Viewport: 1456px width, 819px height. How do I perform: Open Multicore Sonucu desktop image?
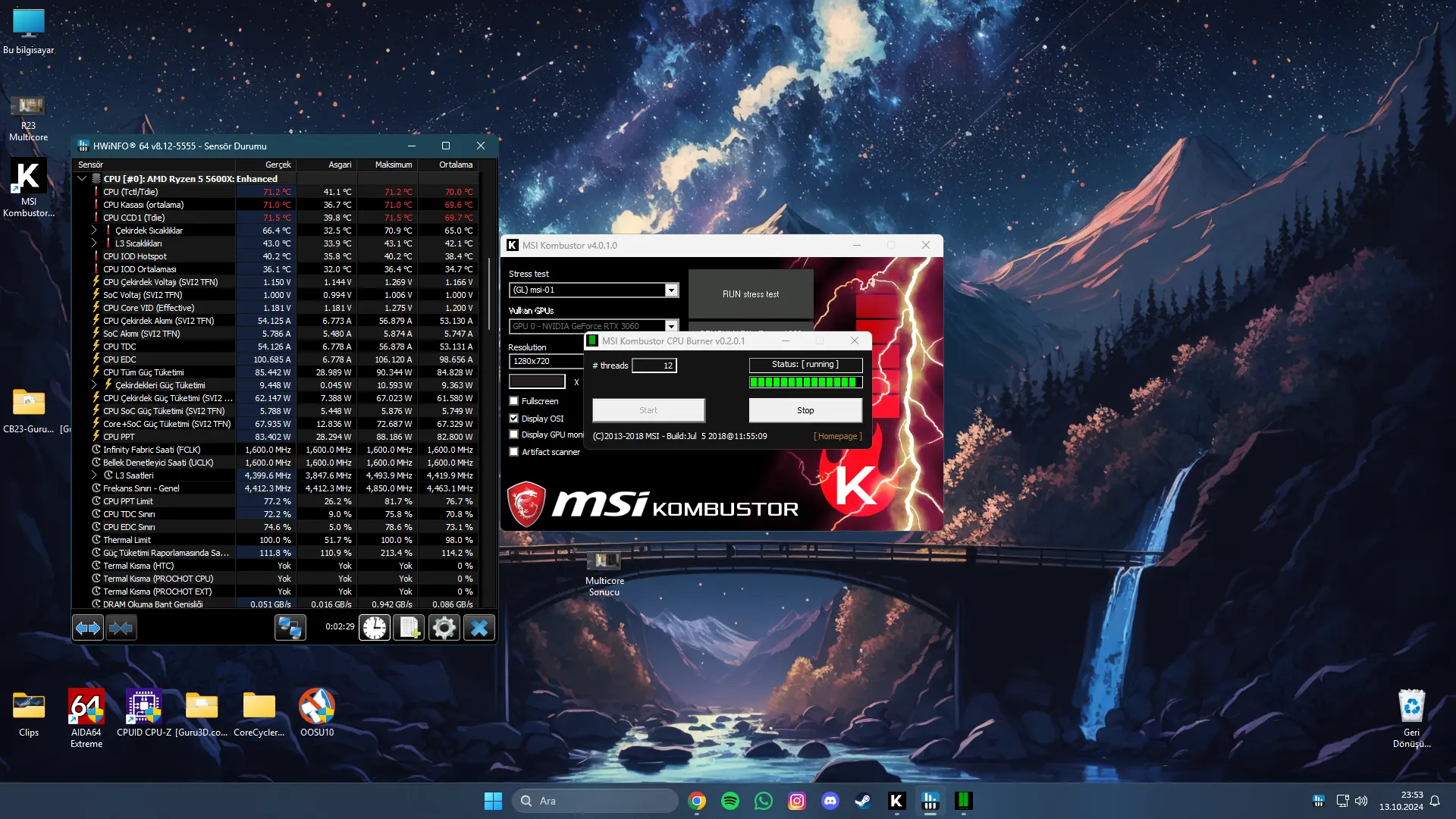pos(604,574)
